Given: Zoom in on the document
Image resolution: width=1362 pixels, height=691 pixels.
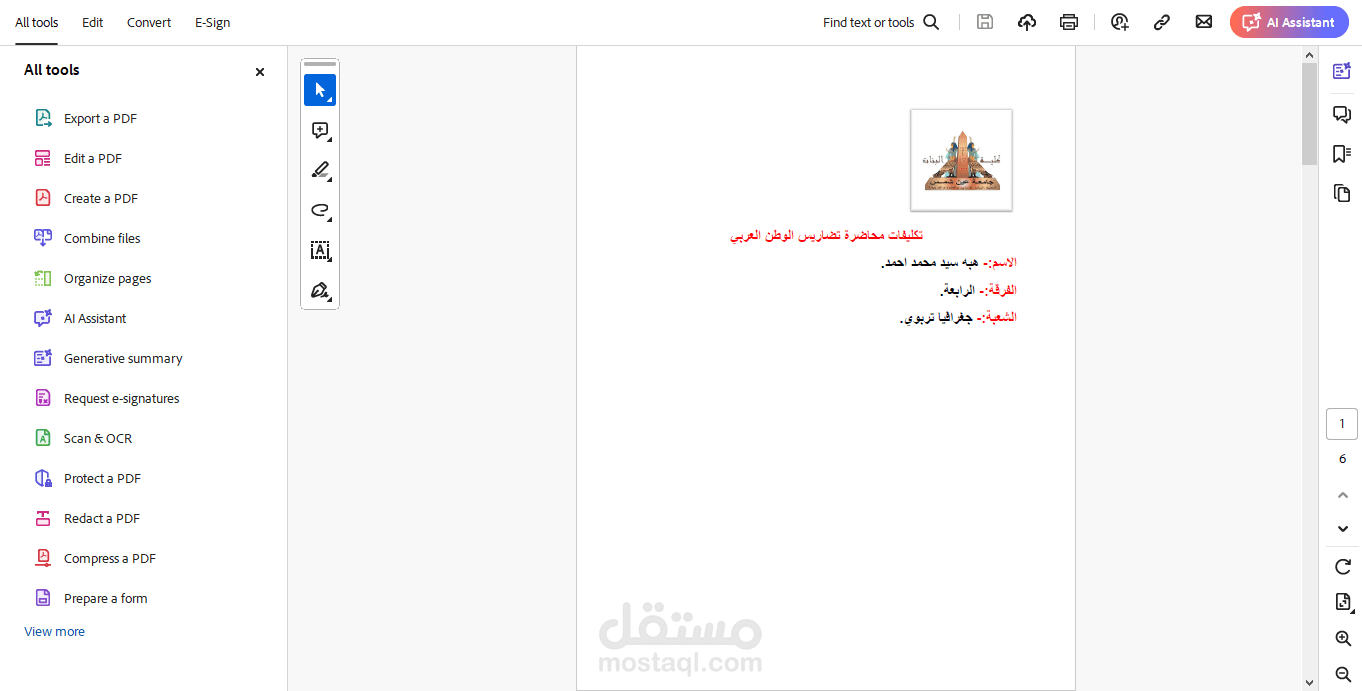Looking at the screenshot, I should [x=1343, y=638].
